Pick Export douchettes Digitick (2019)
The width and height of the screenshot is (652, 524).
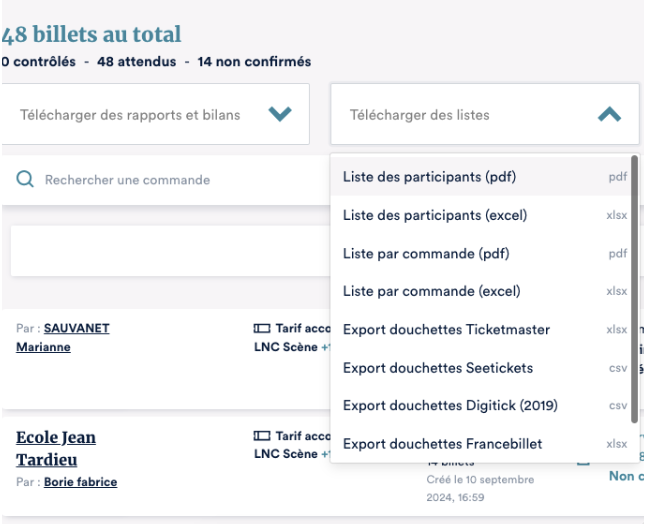(x=449, y=406)
